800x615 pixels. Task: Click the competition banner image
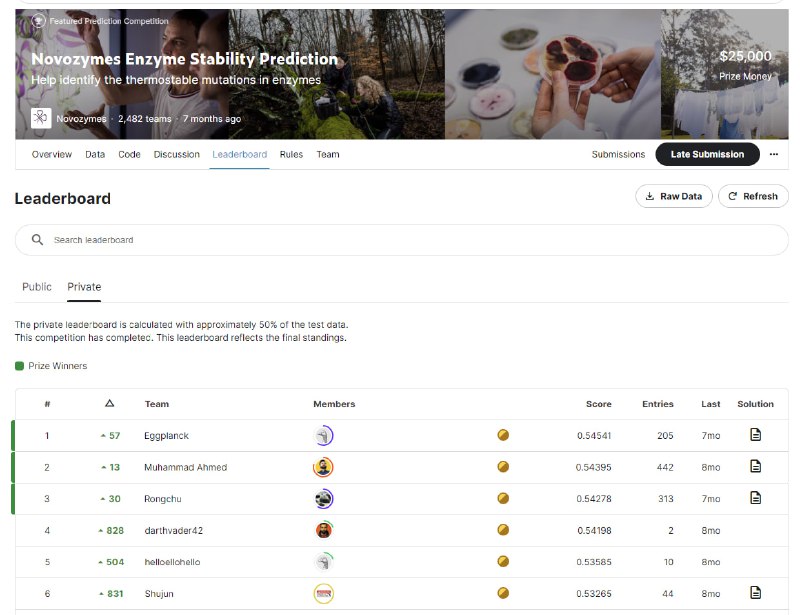click(x=402, y=74)
